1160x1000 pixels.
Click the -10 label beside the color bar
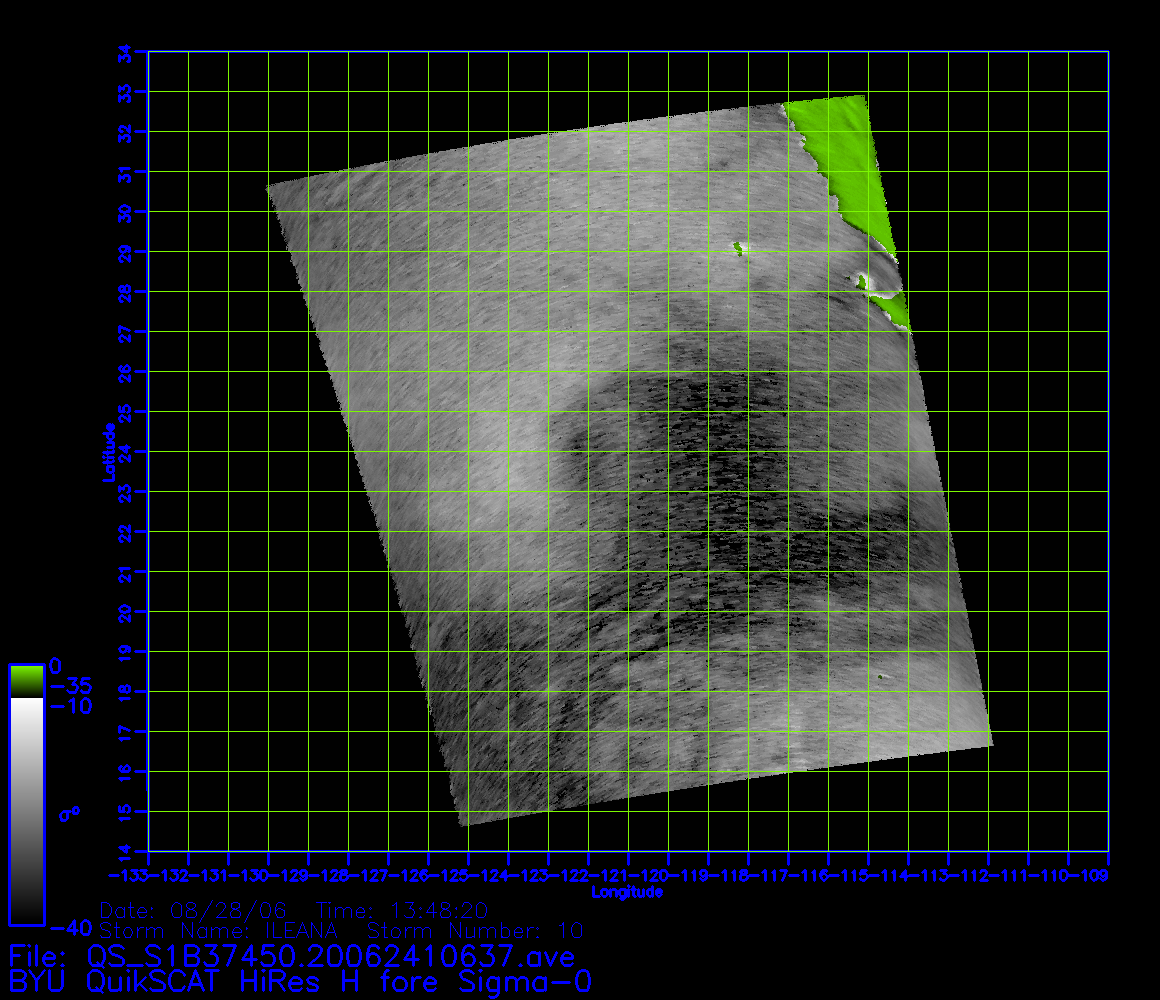[72, 706]
